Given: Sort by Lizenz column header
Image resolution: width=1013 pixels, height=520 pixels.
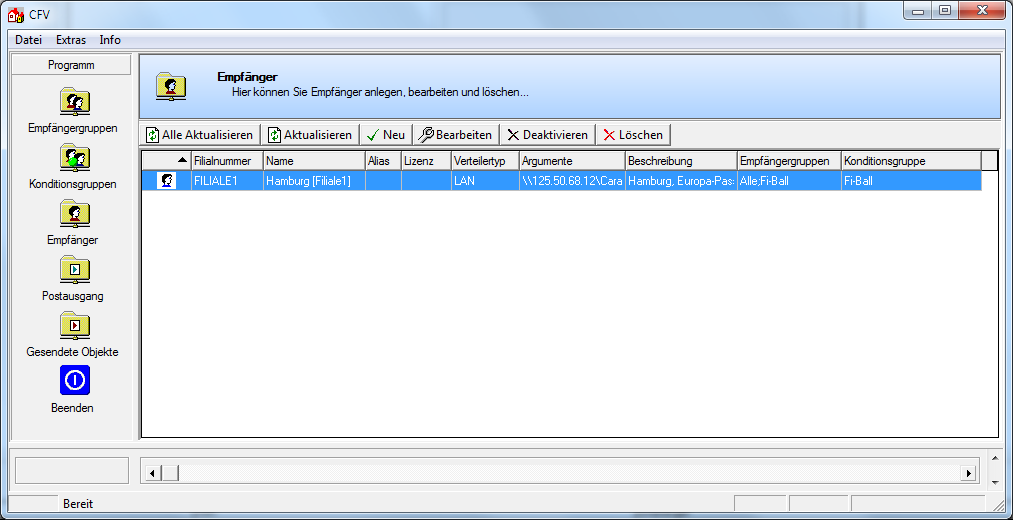Looking at the screenshot, I should pyautogui.click(x=426, y=161).
